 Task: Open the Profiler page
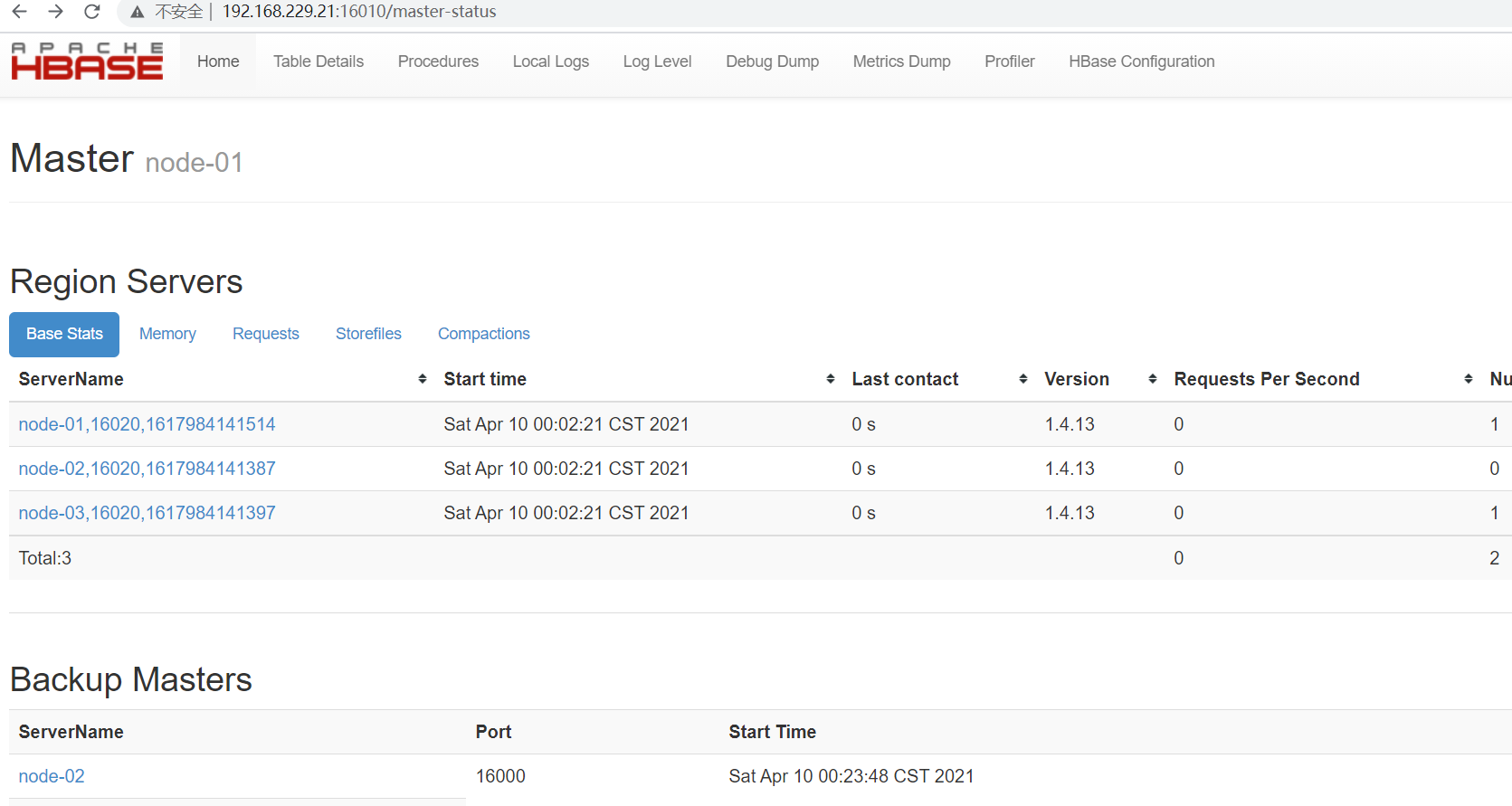click(1009, 62)
